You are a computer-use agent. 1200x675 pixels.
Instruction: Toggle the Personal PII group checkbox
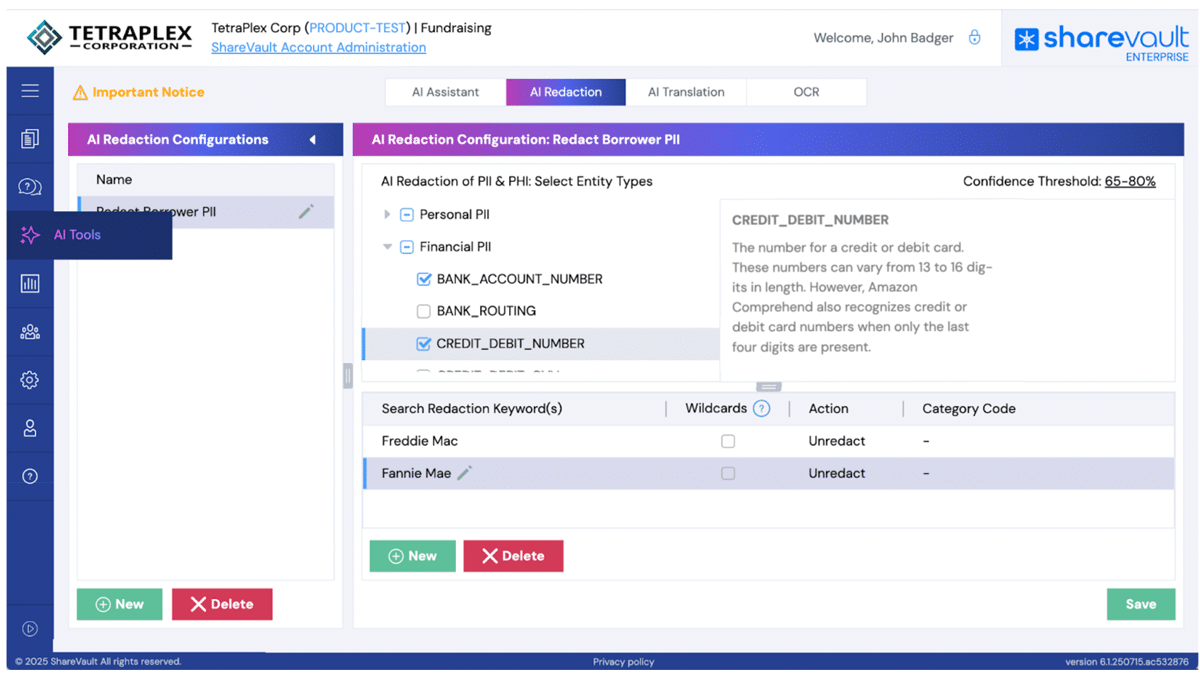407,215
